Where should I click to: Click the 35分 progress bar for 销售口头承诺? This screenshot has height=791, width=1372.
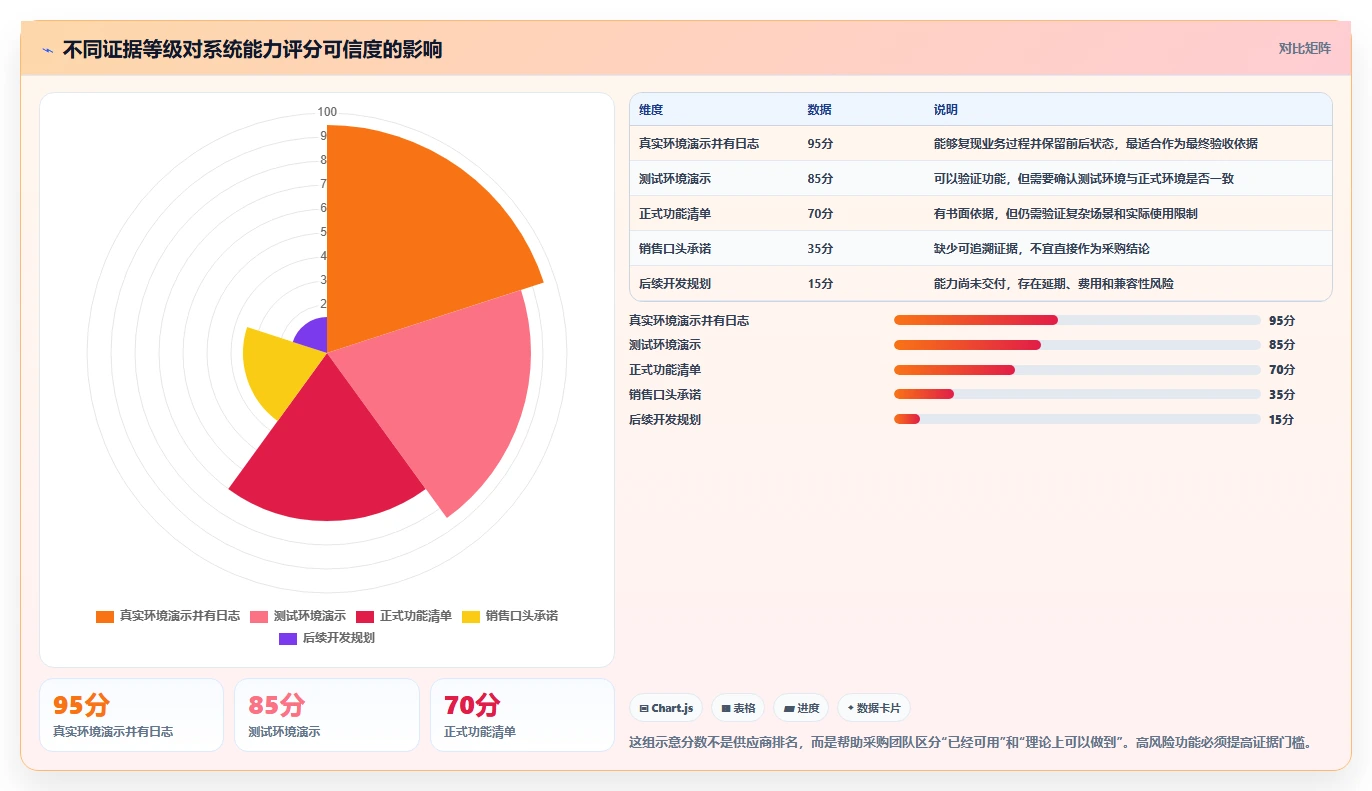(1077, 394)
